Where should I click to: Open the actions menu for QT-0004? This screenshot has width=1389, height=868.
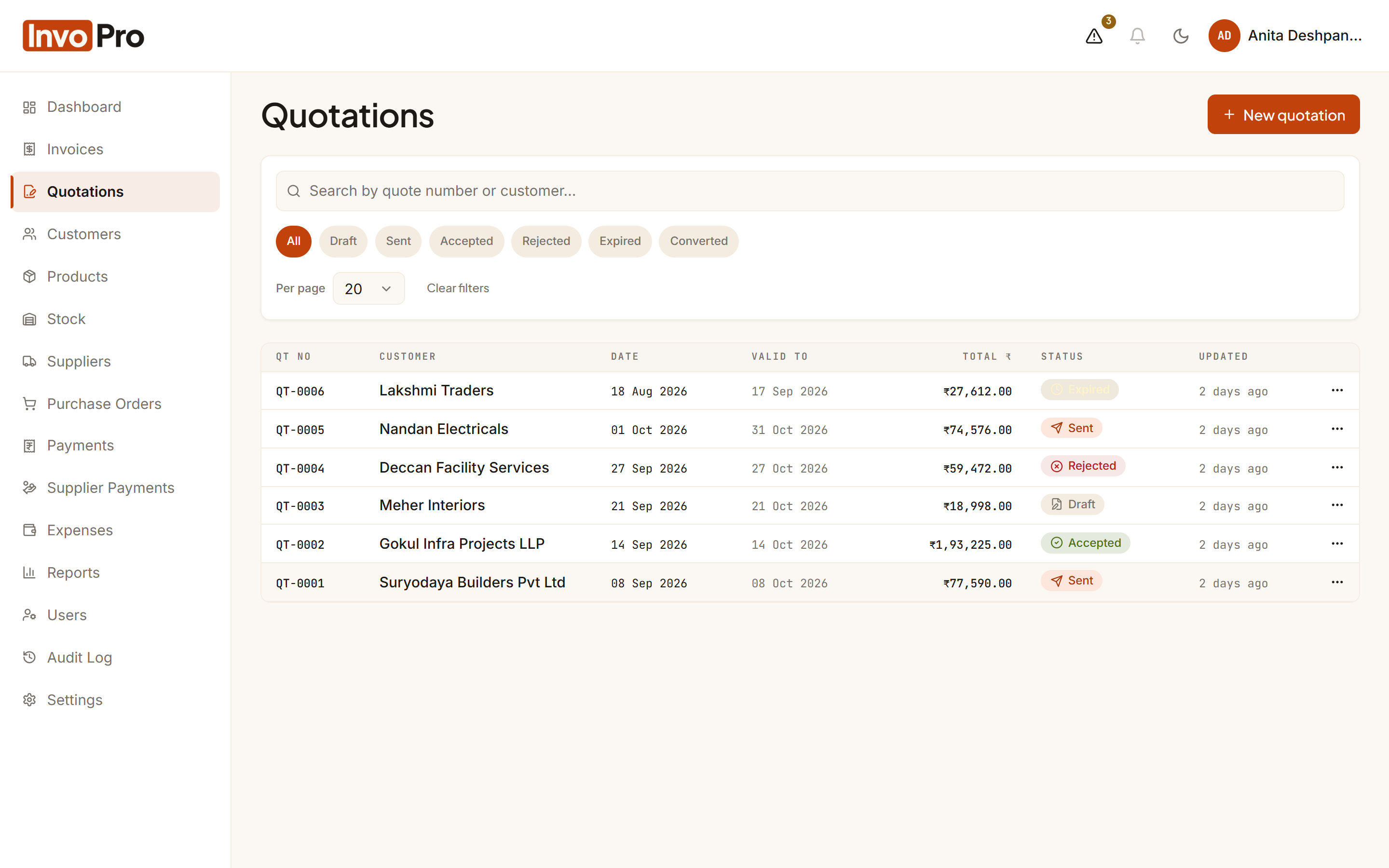pos(1337,467)
